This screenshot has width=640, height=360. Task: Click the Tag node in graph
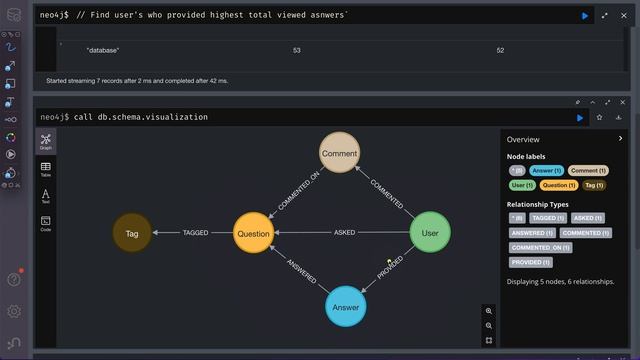click(132, 233)
